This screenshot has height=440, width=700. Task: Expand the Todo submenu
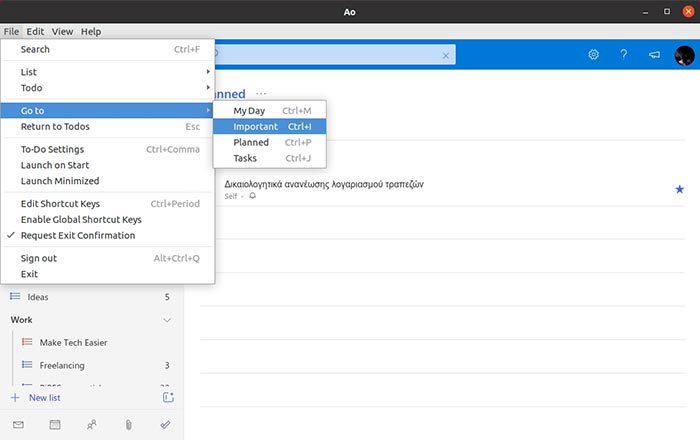click(x=108, y=88)
